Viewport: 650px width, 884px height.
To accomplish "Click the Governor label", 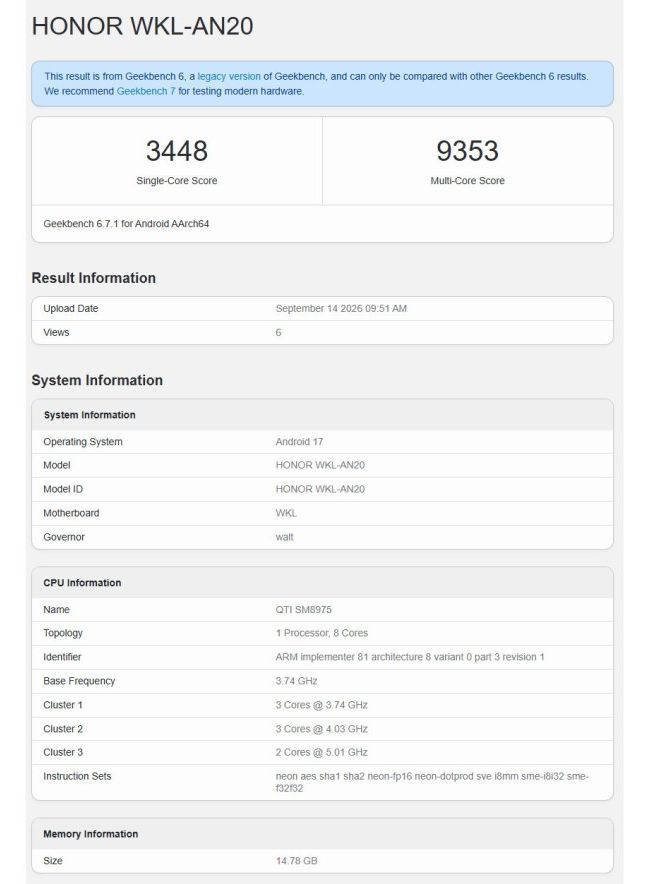I will point(64,537).
